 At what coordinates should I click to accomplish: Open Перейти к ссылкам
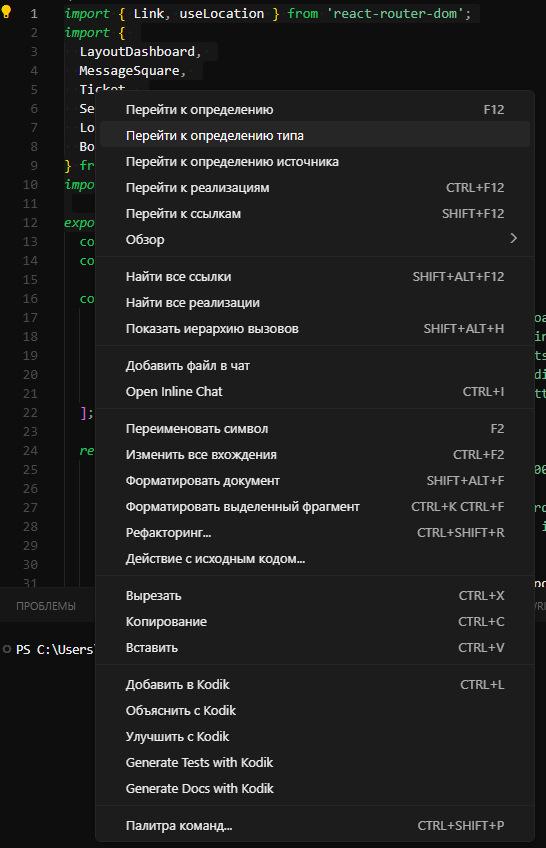point(315,214)
